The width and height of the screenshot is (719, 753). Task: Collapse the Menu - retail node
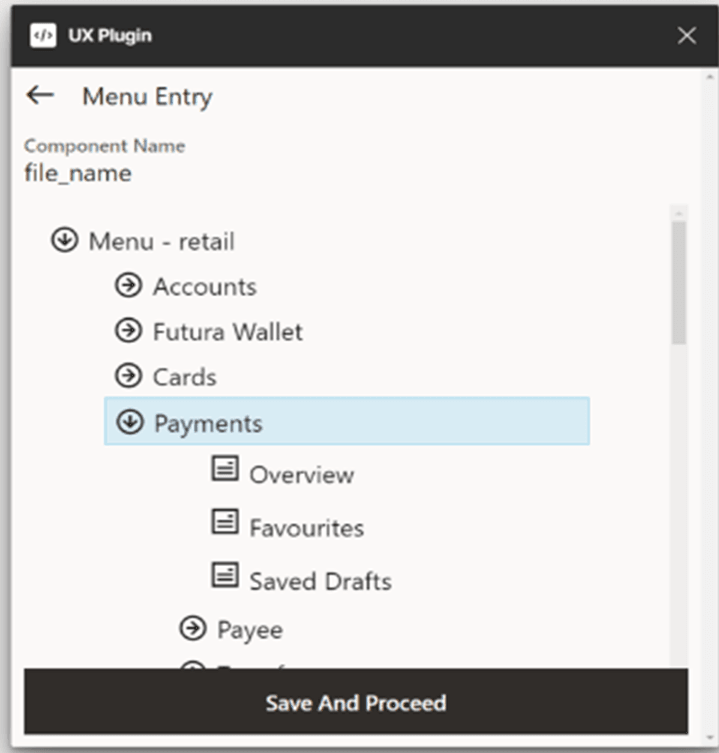64,241
